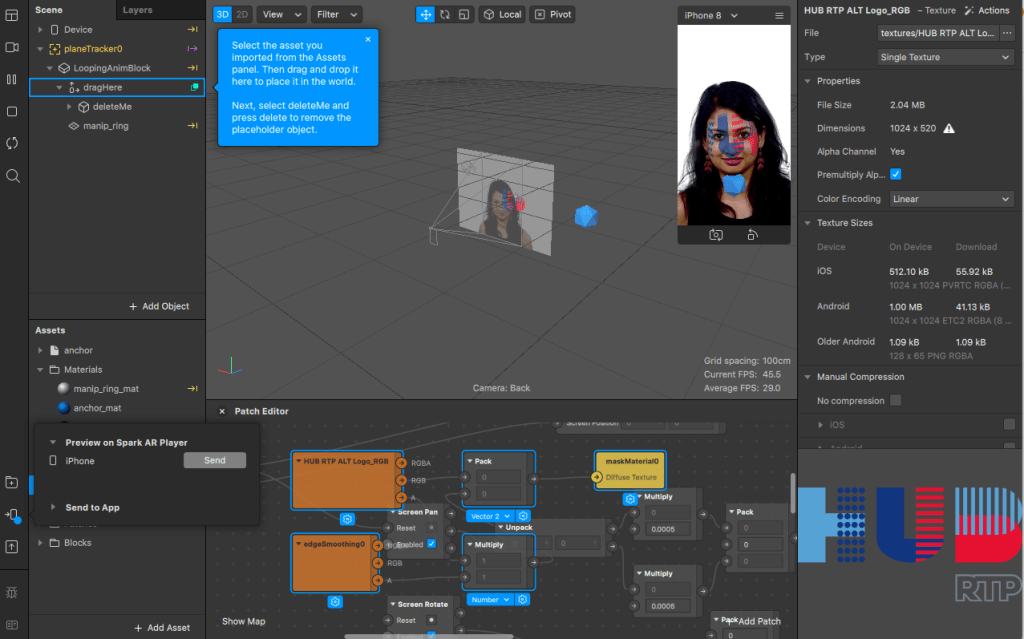Select the scale manipulator tool

[464, 15]
